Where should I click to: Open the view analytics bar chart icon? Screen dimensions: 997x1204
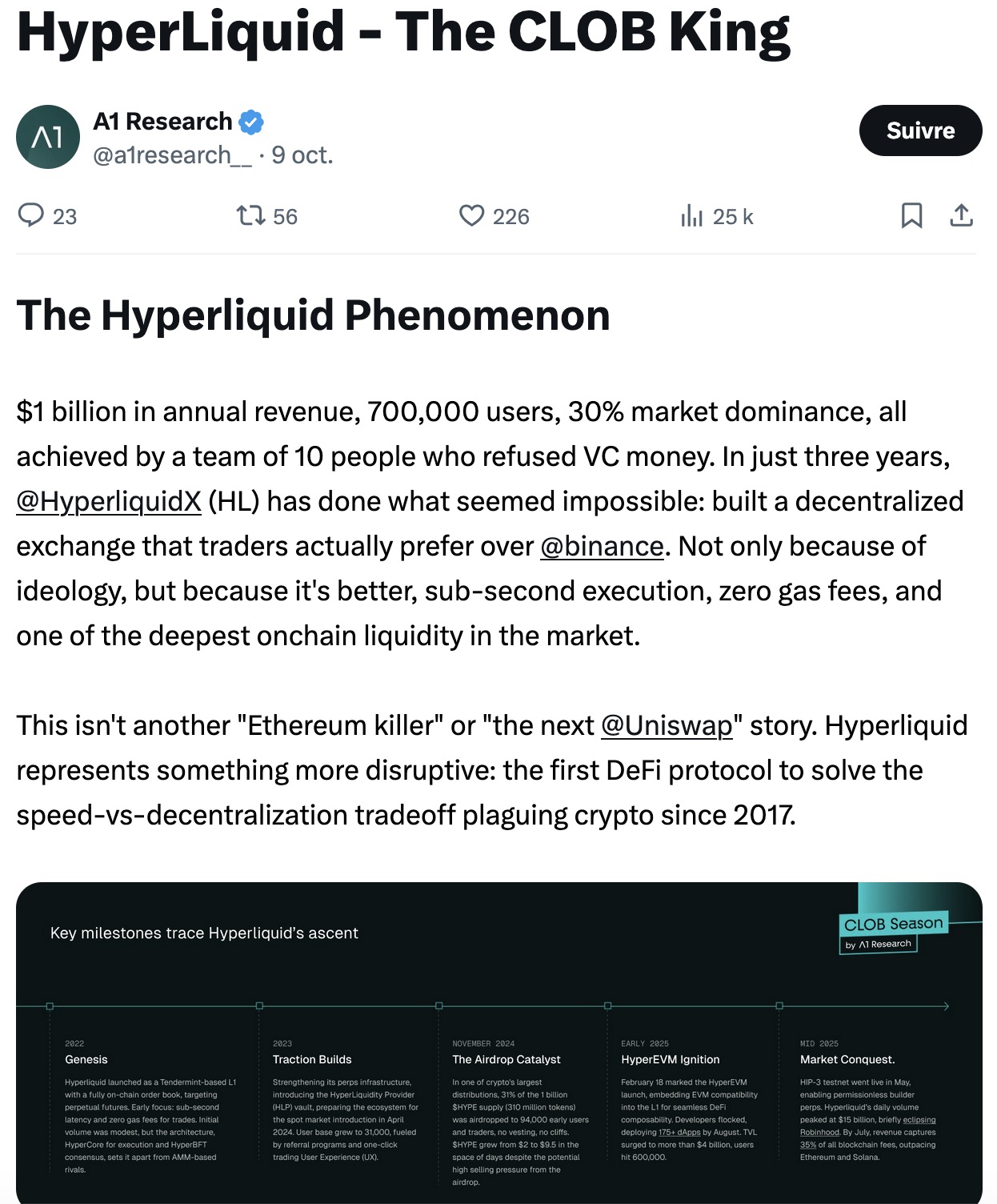coord(691,215)
